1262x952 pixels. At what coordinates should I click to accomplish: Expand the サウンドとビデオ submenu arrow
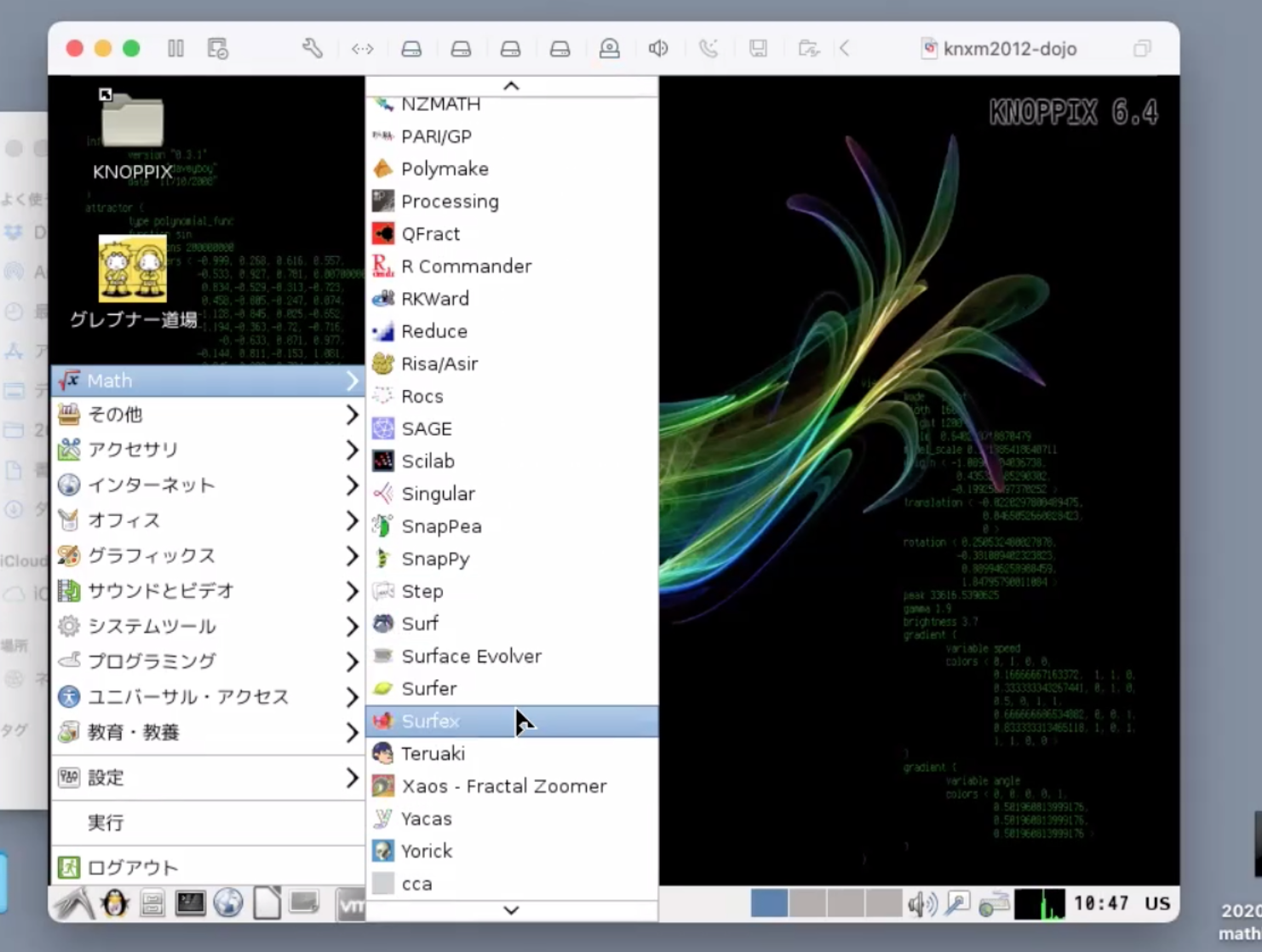pyautogui.click(x=352, y=591)
